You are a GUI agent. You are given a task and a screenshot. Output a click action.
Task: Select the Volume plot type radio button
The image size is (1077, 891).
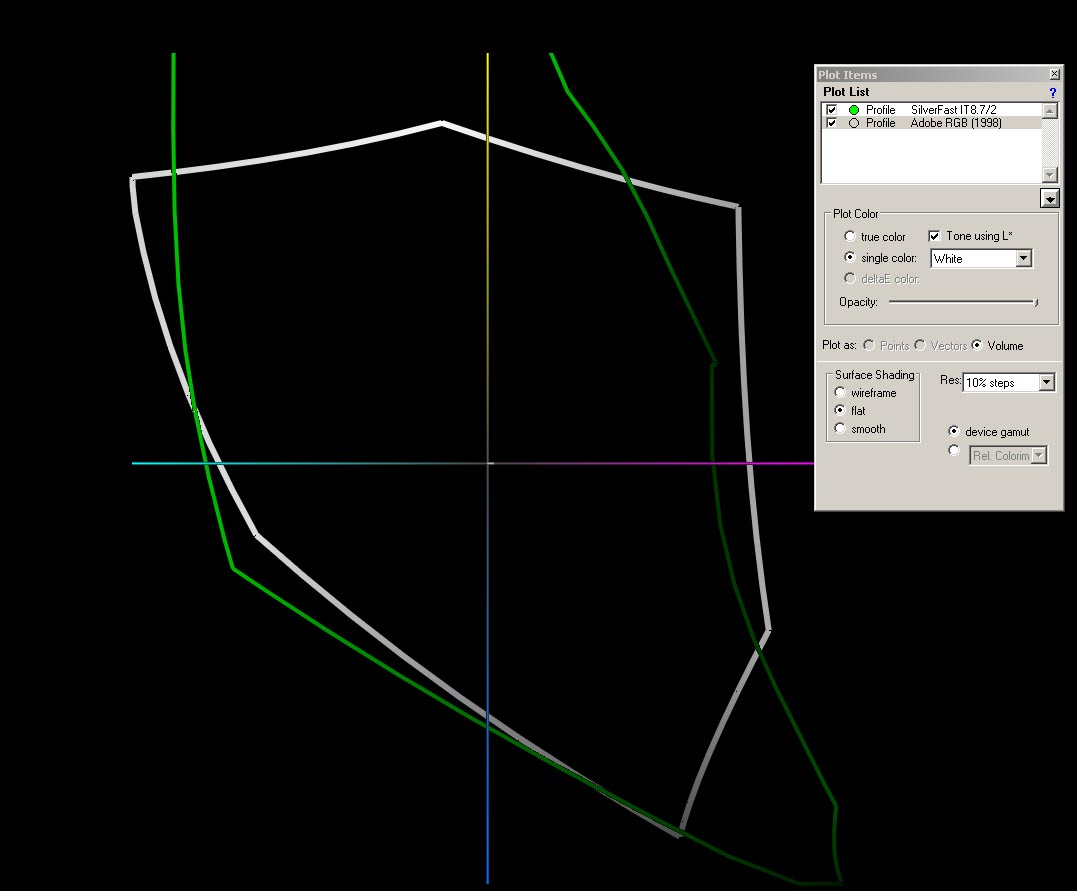pos(977,345)
